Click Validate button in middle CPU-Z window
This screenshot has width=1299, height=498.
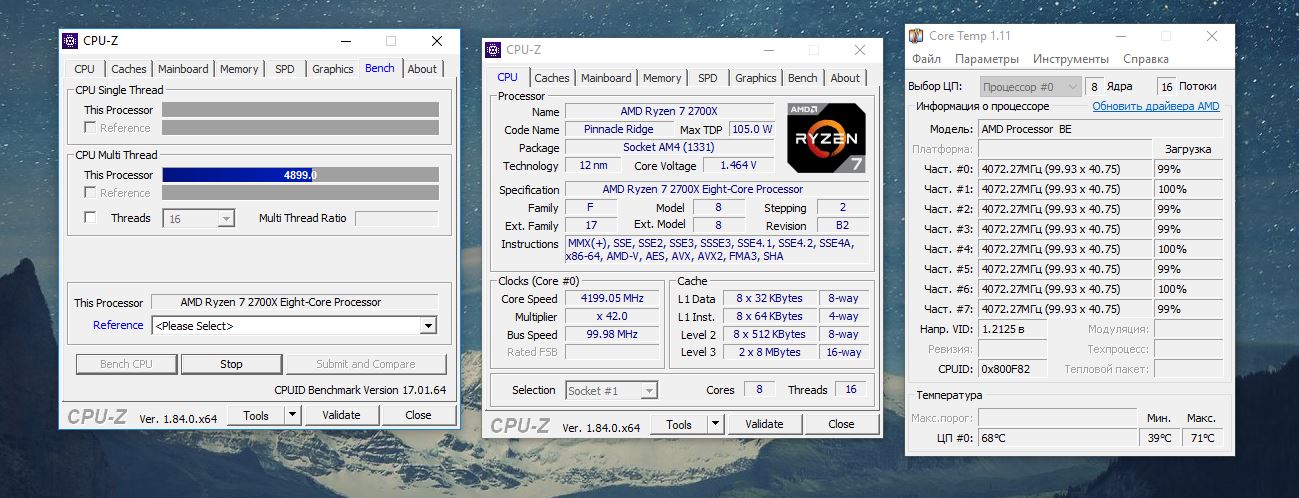pyautogui.click(x=764, y=424)
